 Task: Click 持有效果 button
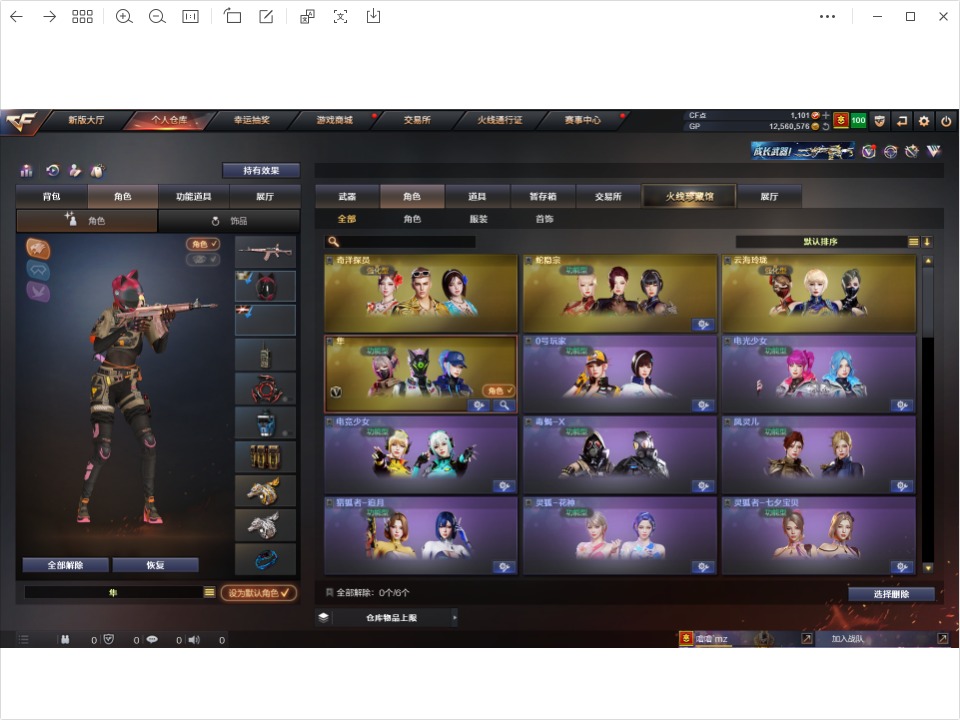tap(261, 170)
